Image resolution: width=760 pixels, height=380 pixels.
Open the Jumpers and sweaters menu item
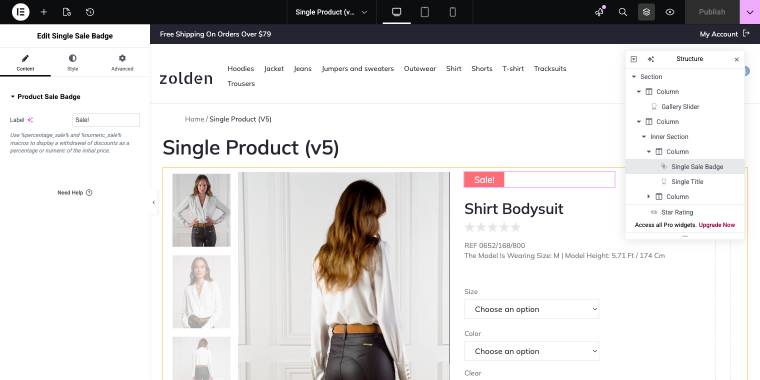tap(358, 69)
